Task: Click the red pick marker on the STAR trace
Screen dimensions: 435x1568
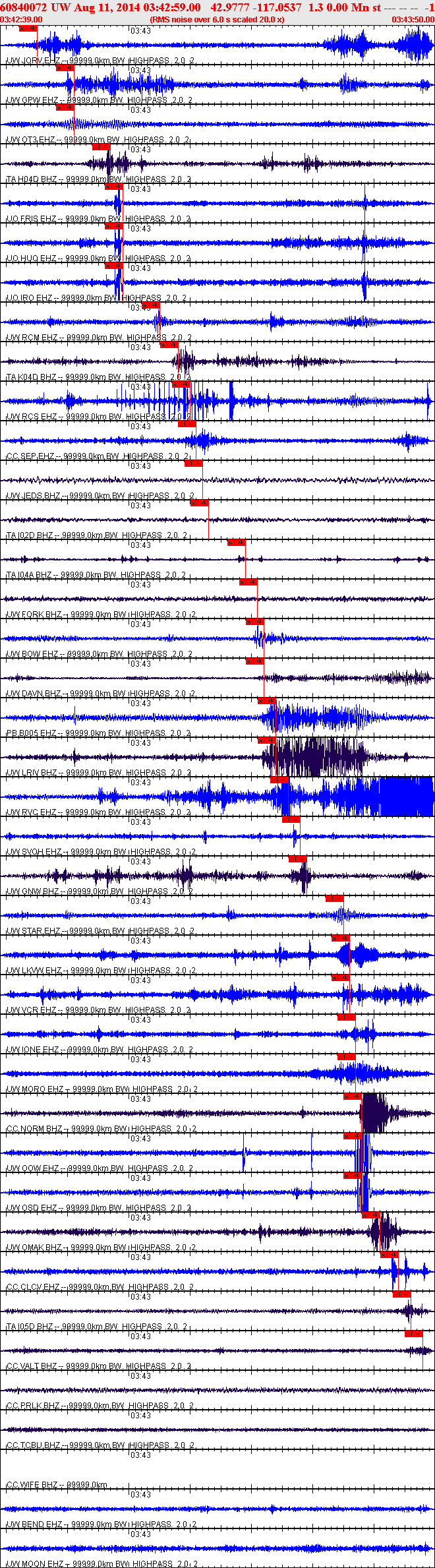Action: coord(334,899)
